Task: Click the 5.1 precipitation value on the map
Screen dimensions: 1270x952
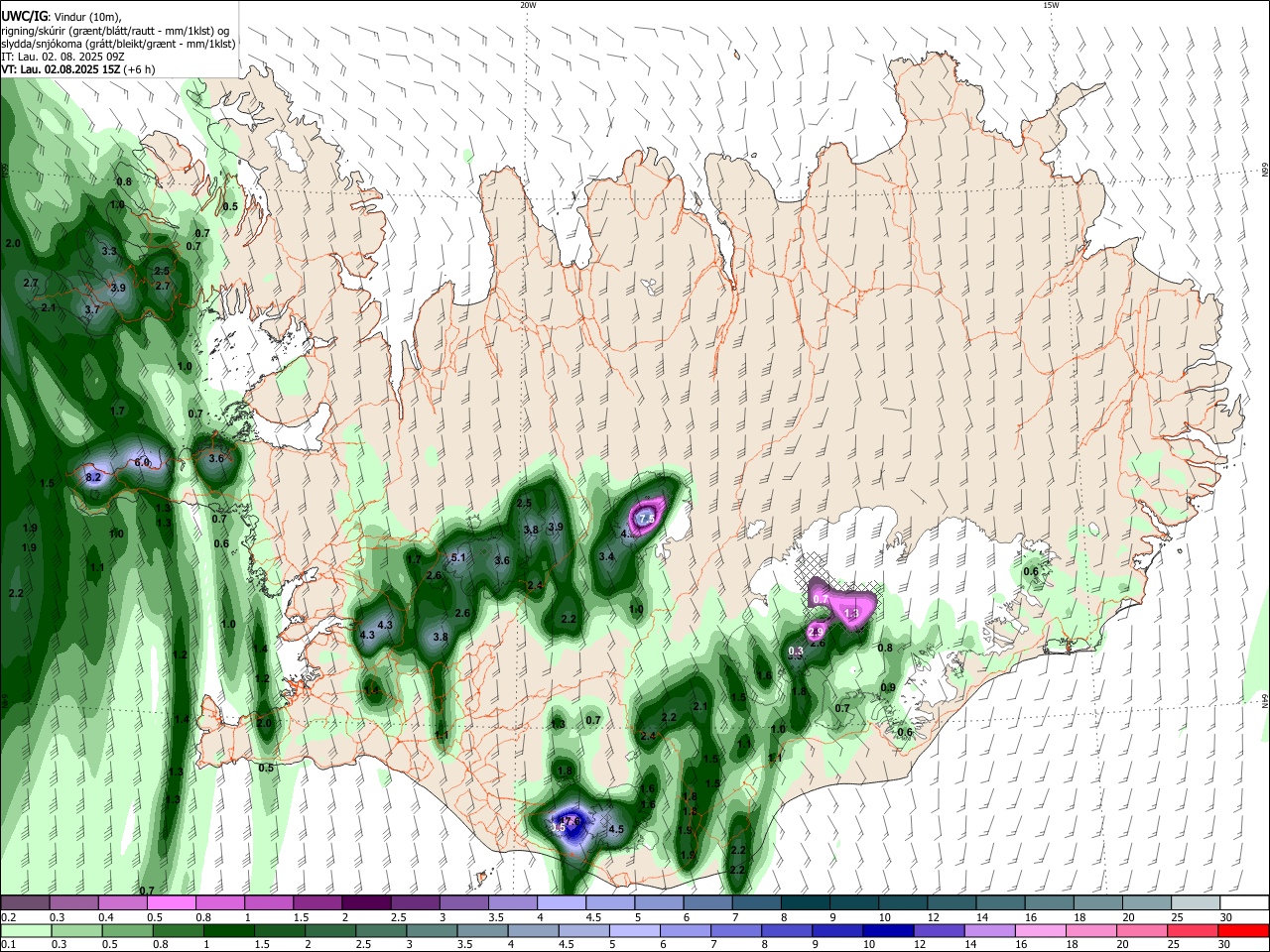Action: pyautogui.click(x=458, y=557)
